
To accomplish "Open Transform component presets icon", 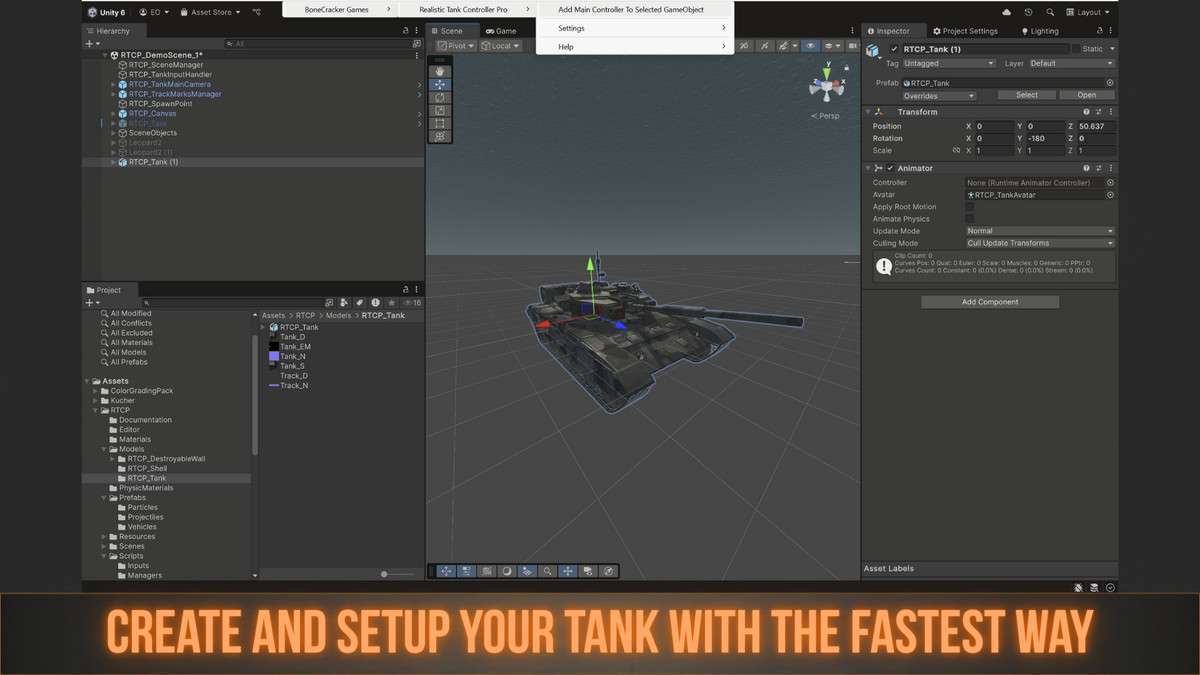I will [1098, 112].
